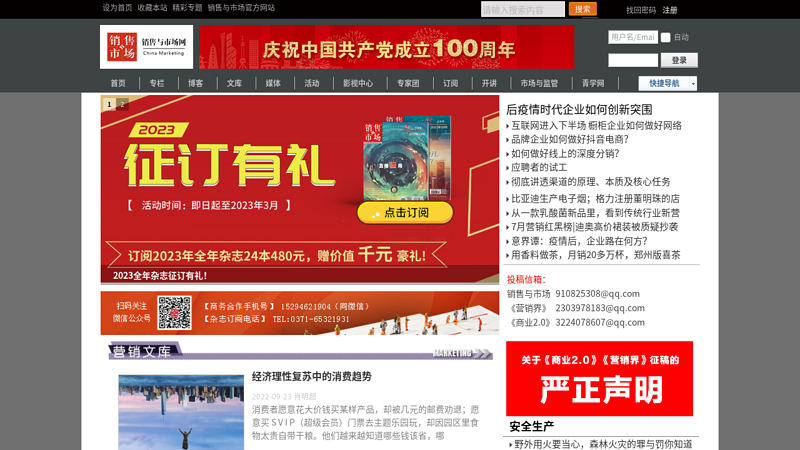Open 市场与监管 in the navigation bar

[x=539, y=83]
